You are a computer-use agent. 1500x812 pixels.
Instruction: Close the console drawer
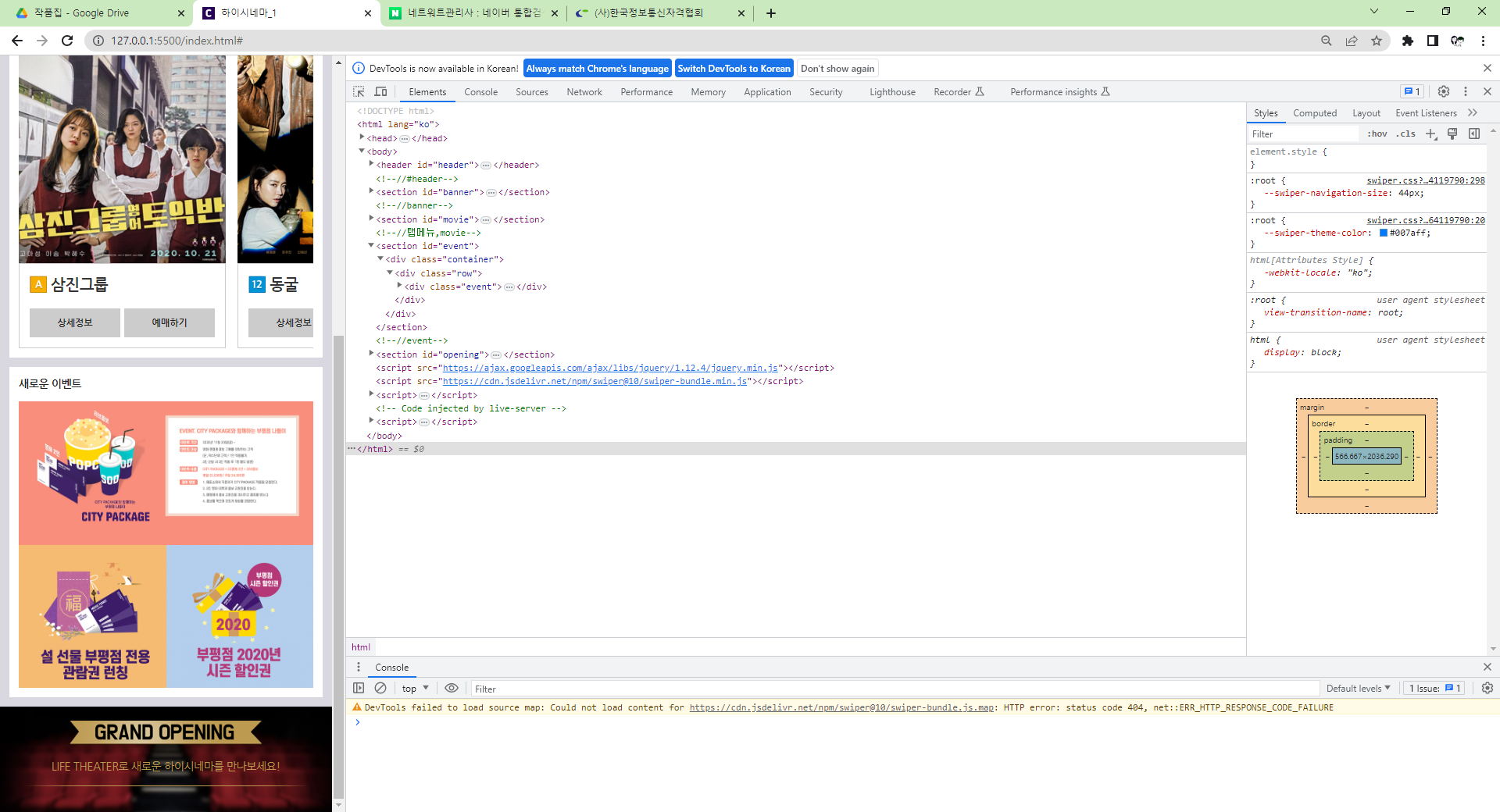point(1487,667)
